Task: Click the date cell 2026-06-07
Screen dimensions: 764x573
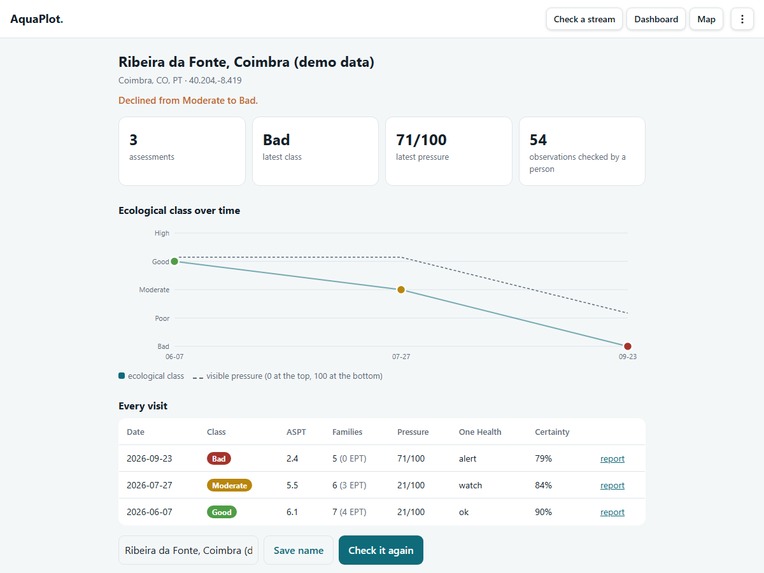Action: [x=150, y=512]
